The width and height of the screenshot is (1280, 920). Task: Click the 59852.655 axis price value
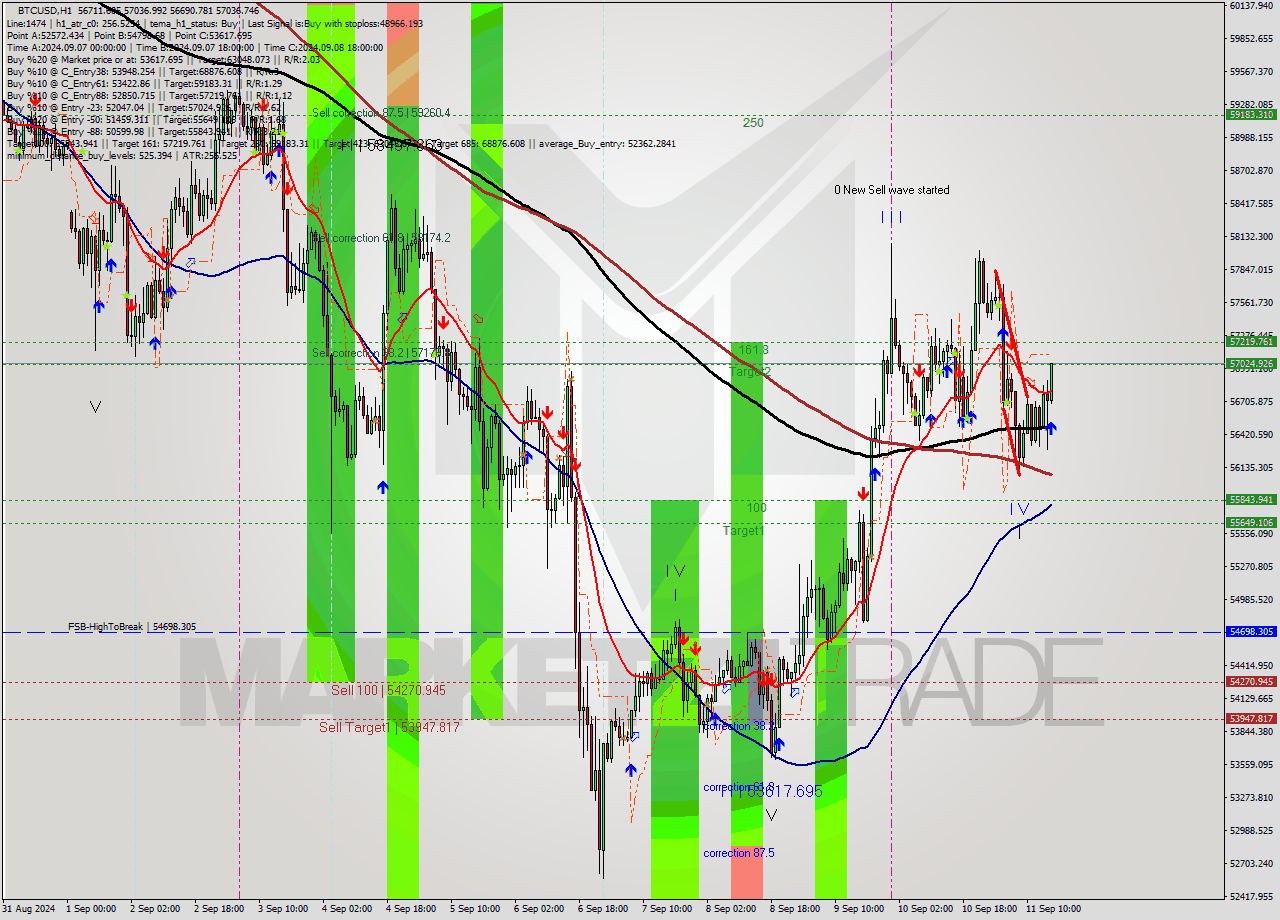click(x=1250, y=38)
